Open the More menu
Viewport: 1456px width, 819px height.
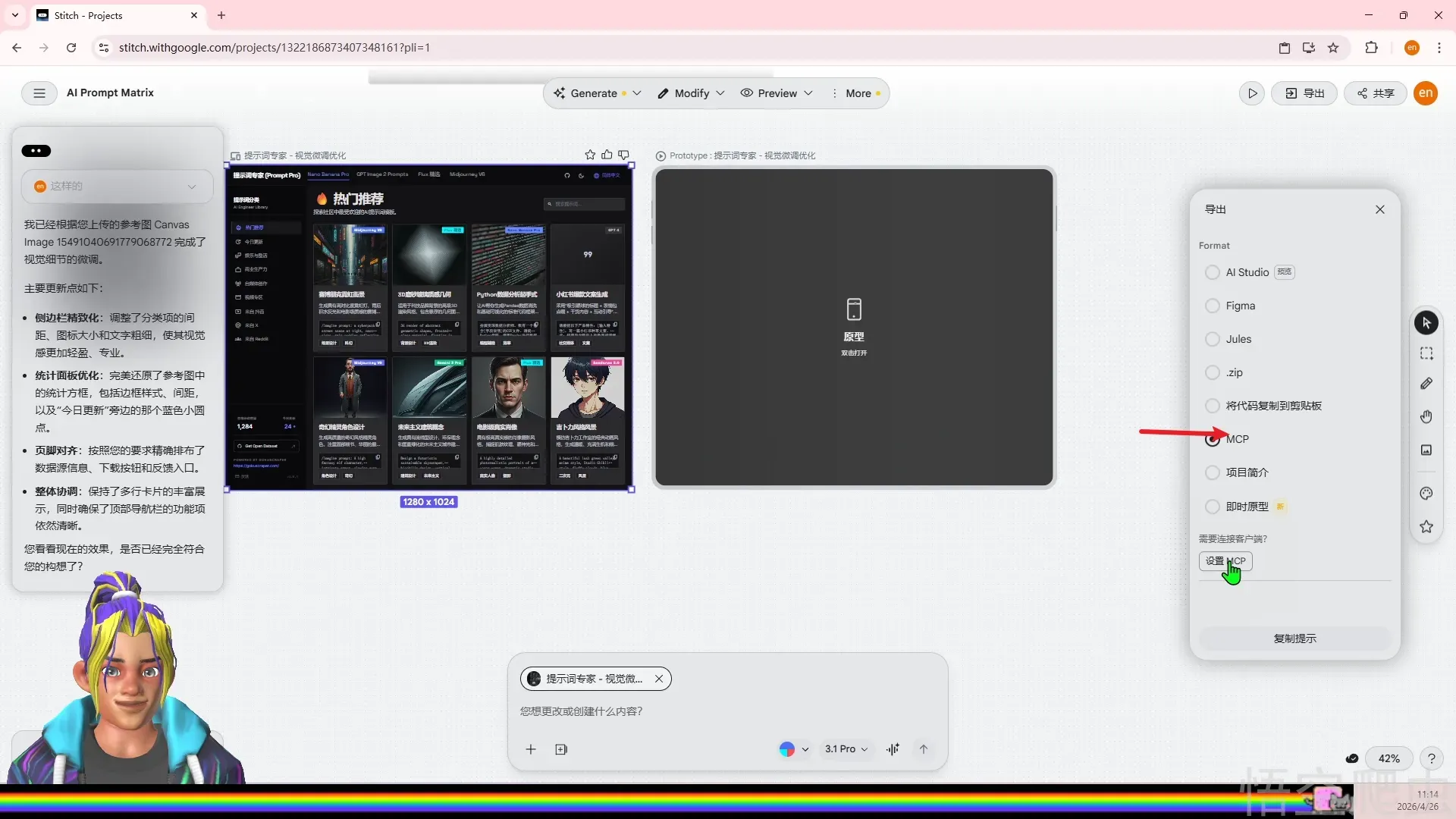[x=857, y=93]
